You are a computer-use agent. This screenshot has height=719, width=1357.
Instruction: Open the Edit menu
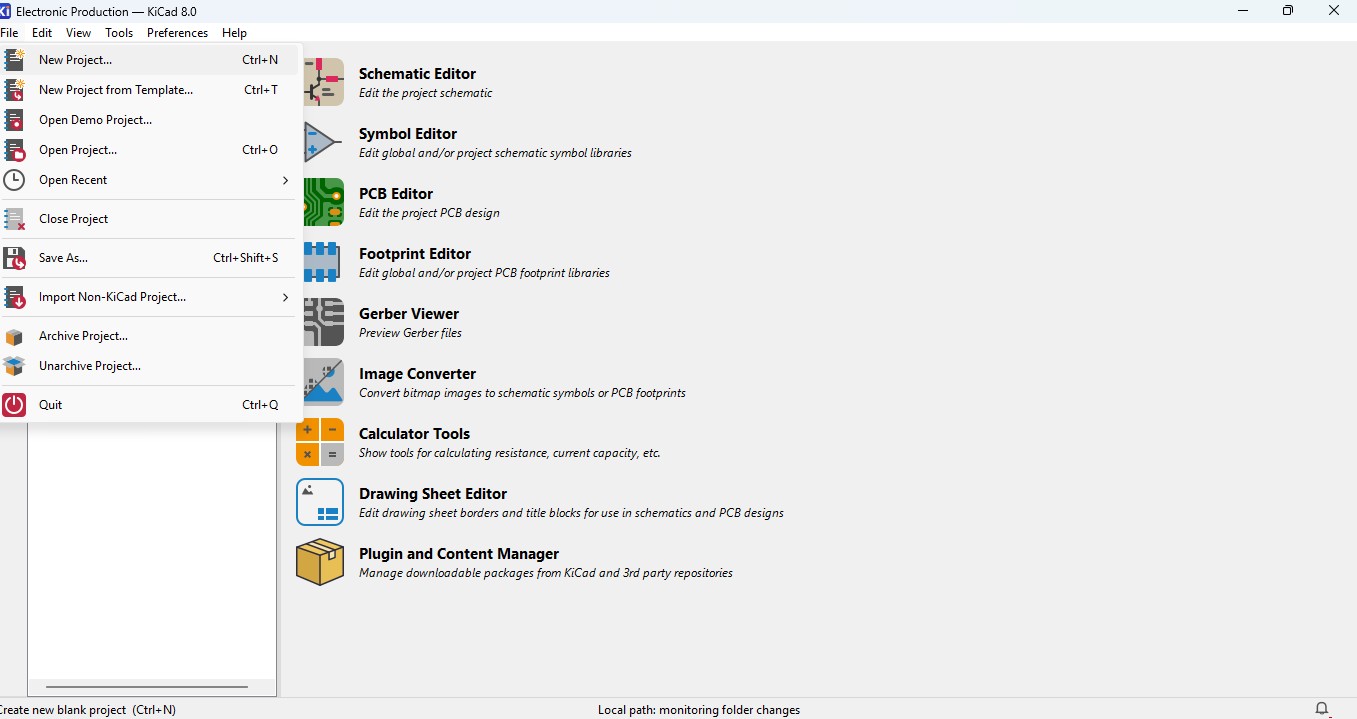[42, 33]
